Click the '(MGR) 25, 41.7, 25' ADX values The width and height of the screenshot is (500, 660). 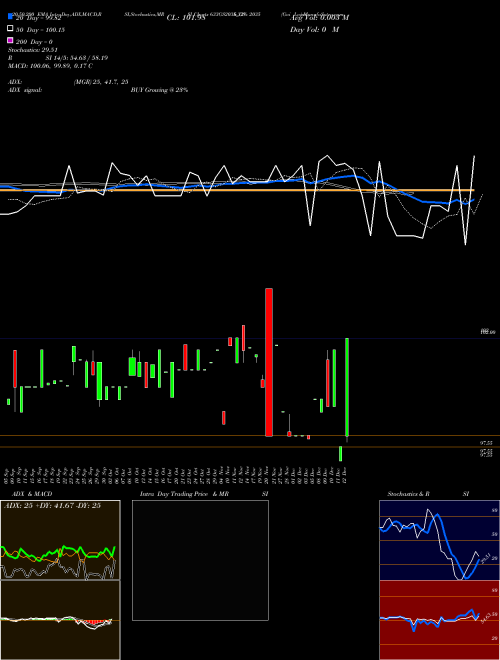tap(101, 82)
